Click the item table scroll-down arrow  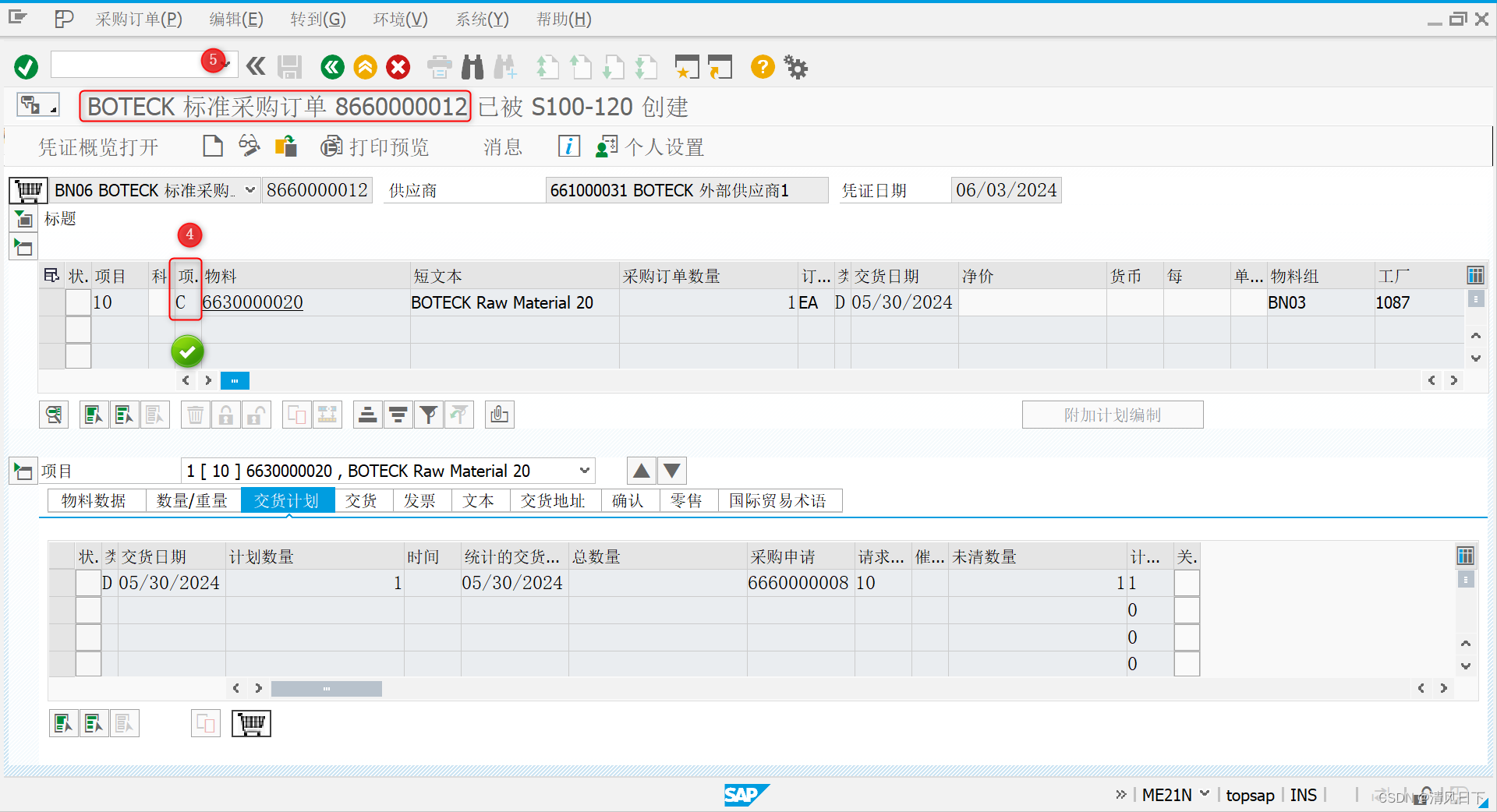[x=1475, y=358]
